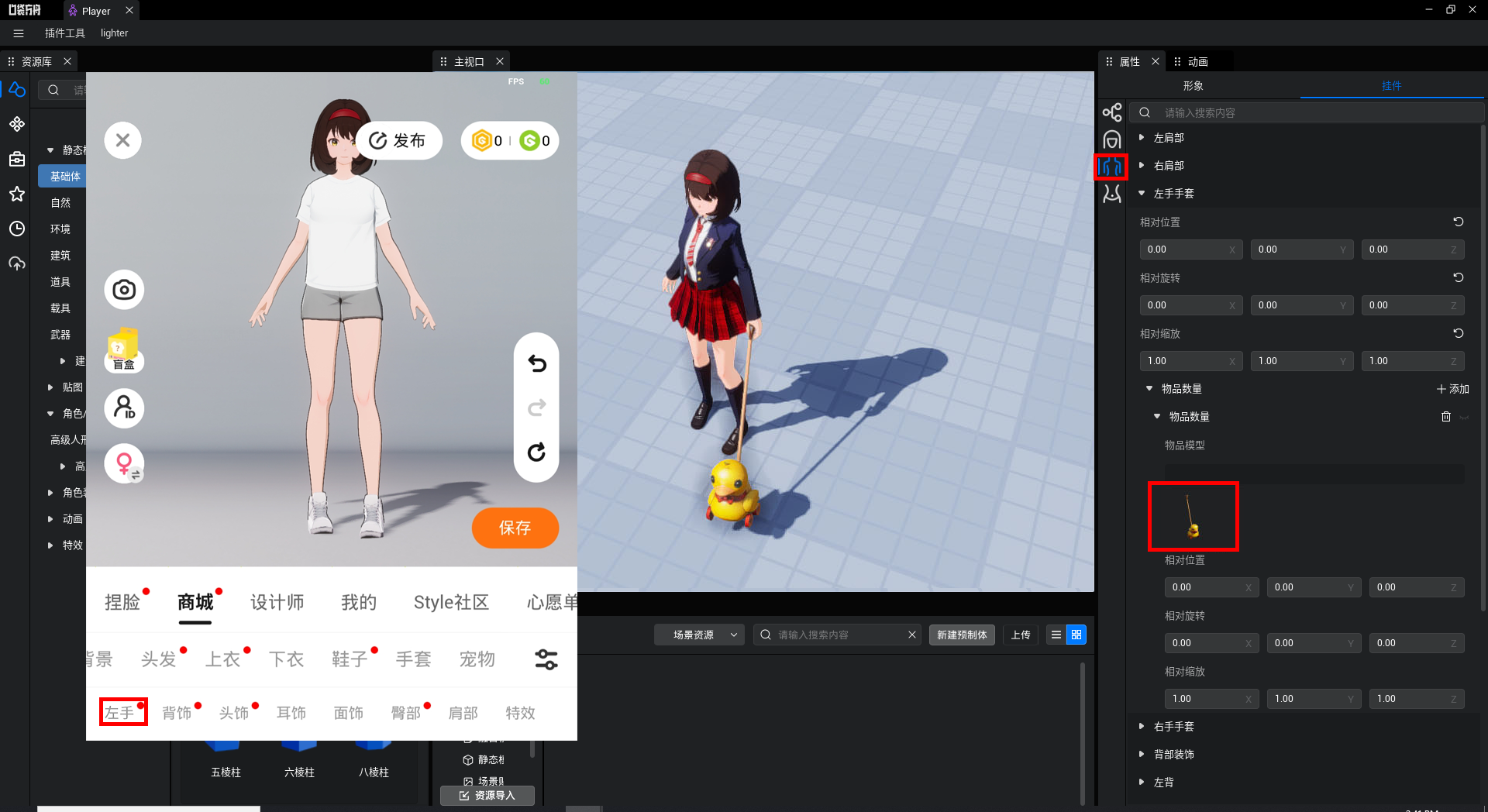
Task: Click the 添加 add button
Action: coord(1452,389)
